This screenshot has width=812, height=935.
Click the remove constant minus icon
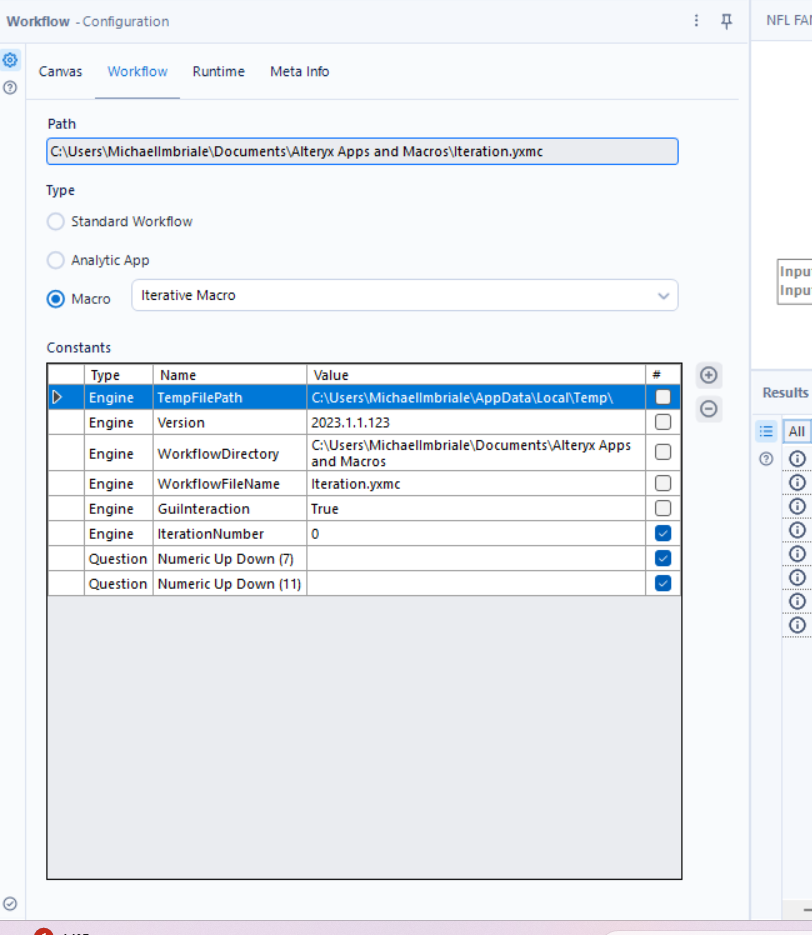click(709, 408)
